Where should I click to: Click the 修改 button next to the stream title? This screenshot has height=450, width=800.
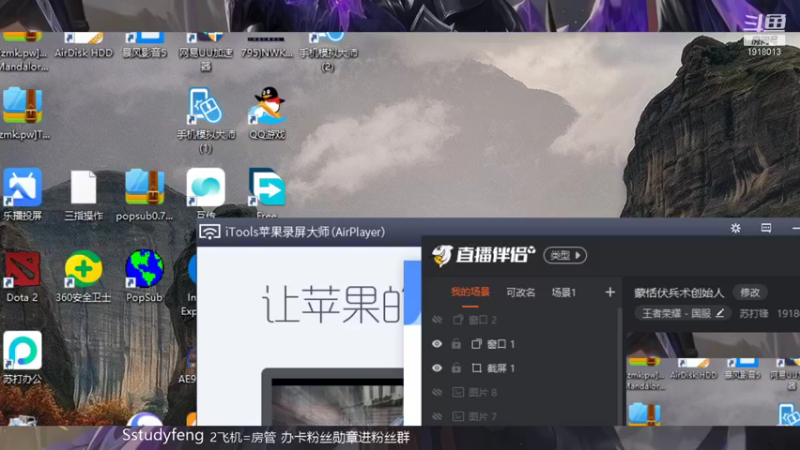pos(750,292)
